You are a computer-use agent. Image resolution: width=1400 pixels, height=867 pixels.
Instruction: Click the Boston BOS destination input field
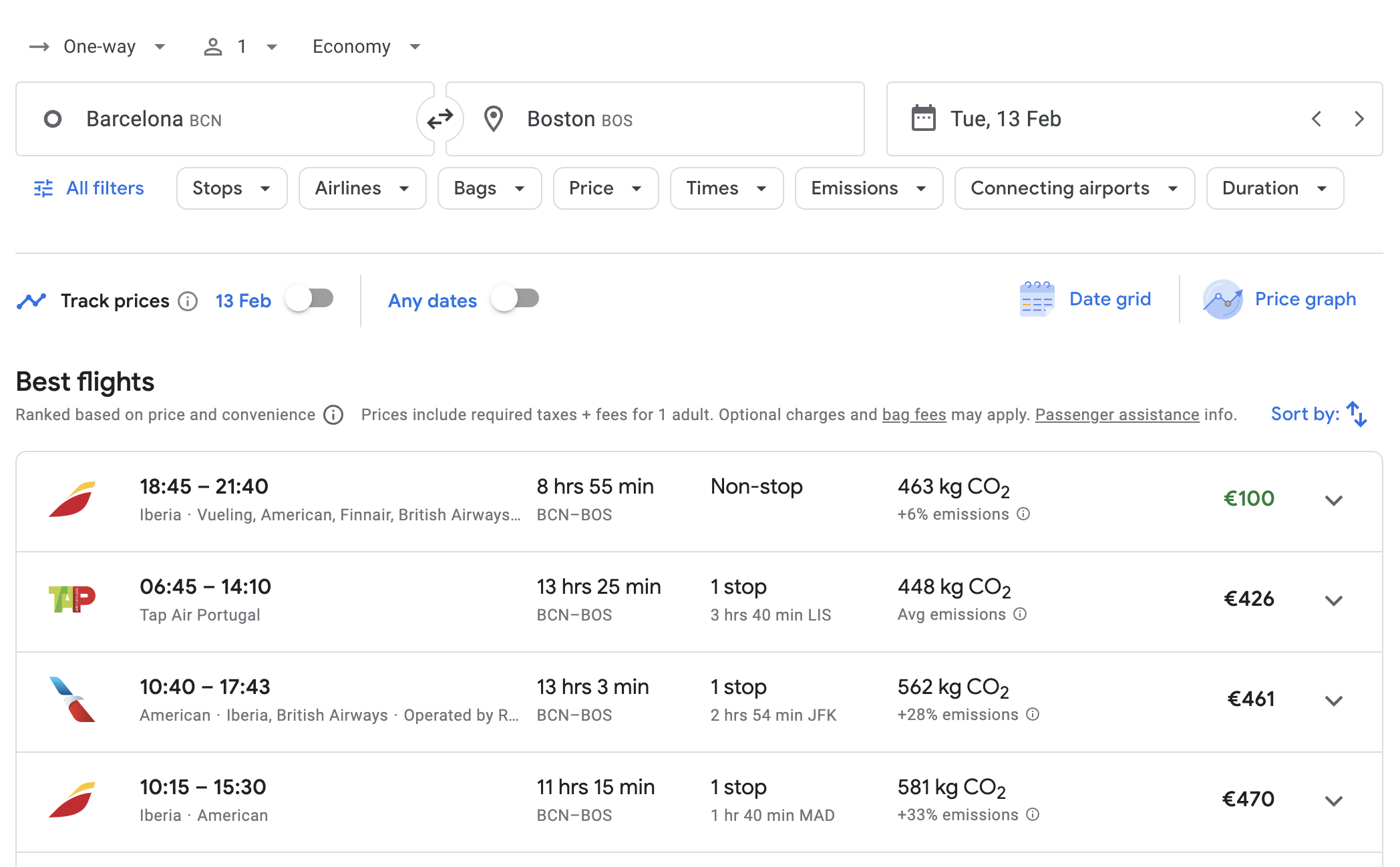[x=660, y=119]
